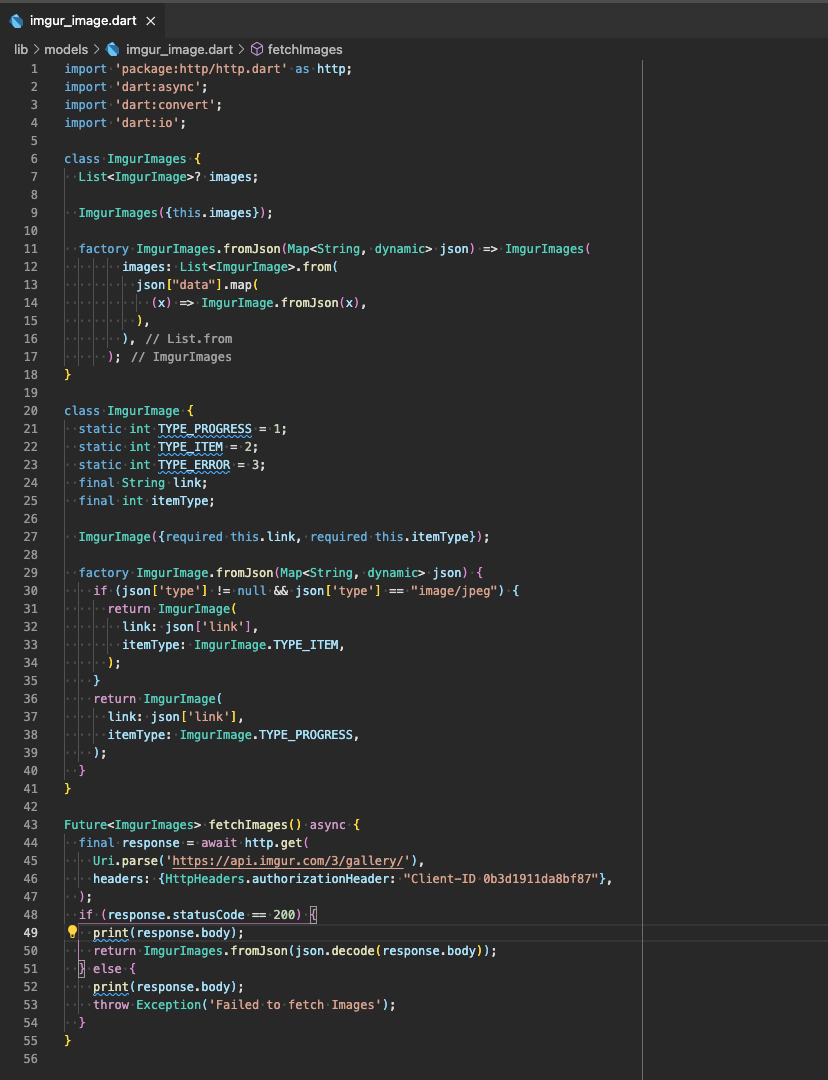This screenshot has height=1080, width=828.
Task: Click the TYPE_PROGRESS declaration on line 21
Action: point(205,429)
